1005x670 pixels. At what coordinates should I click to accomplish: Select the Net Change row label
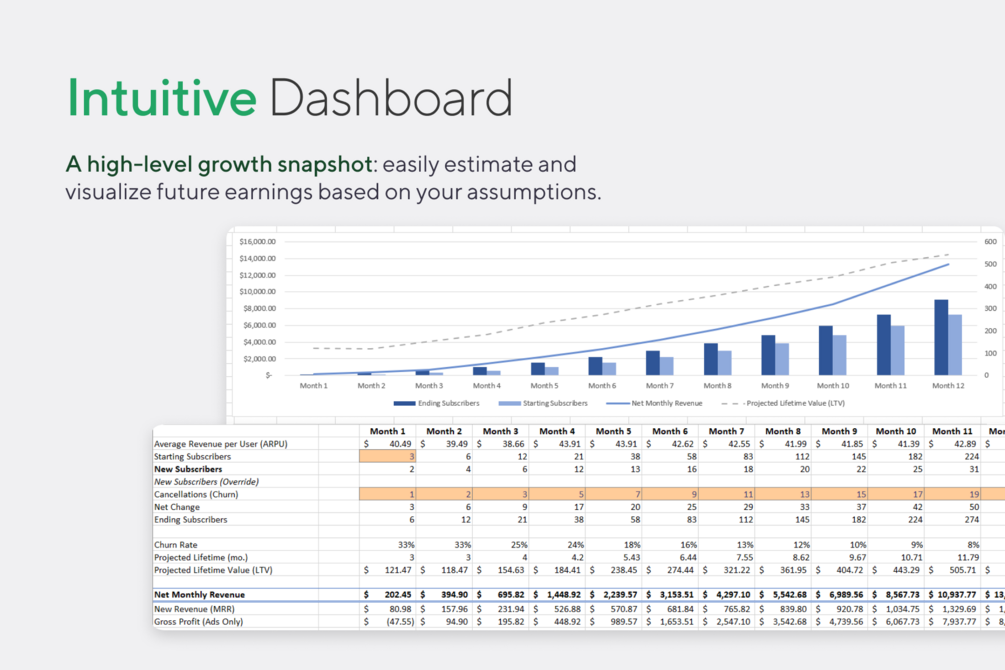(x=177, y=507)
